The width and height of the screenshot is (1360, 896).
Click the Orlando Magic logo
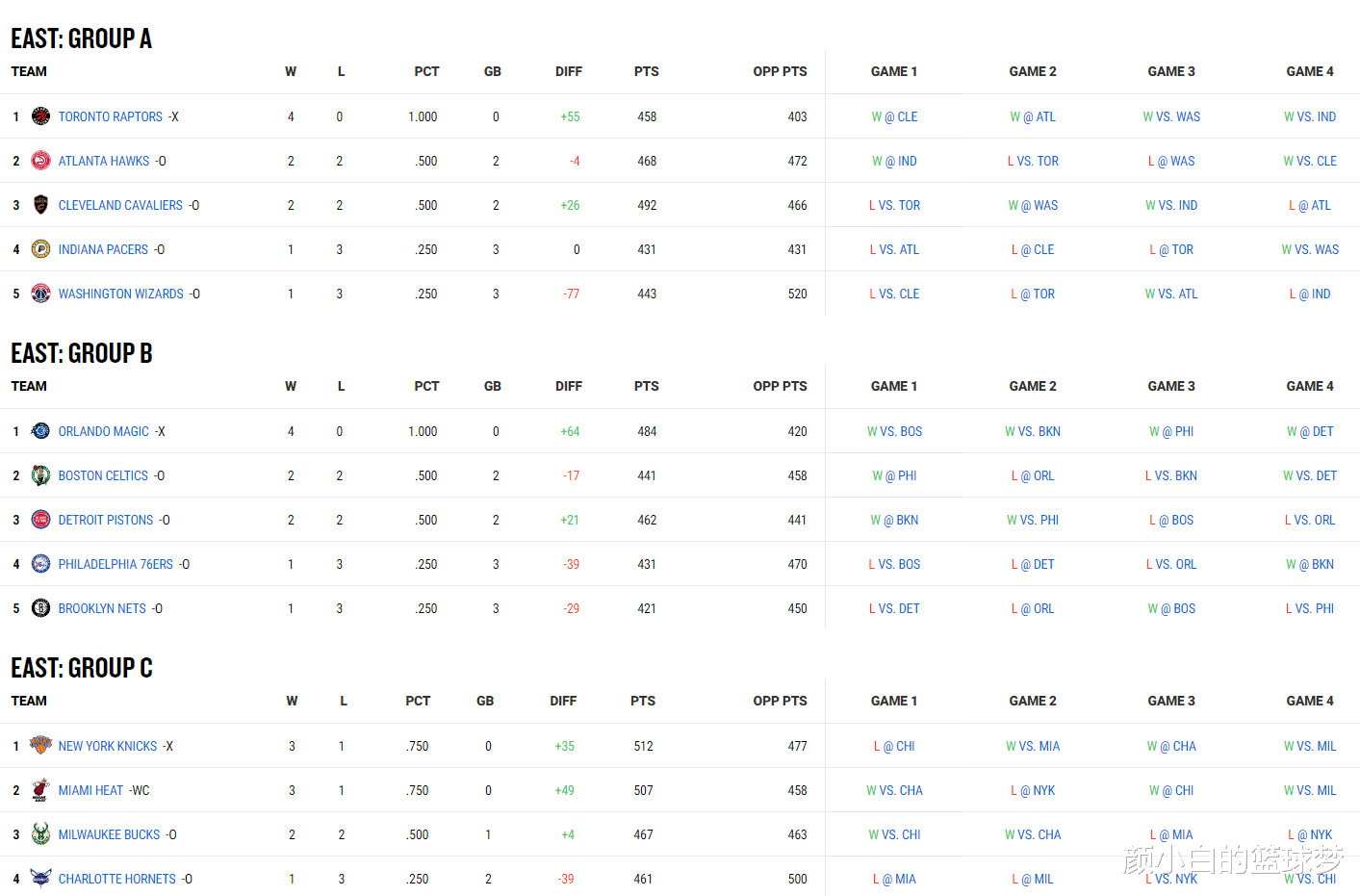pyautogui.click(x=40, y=431)
